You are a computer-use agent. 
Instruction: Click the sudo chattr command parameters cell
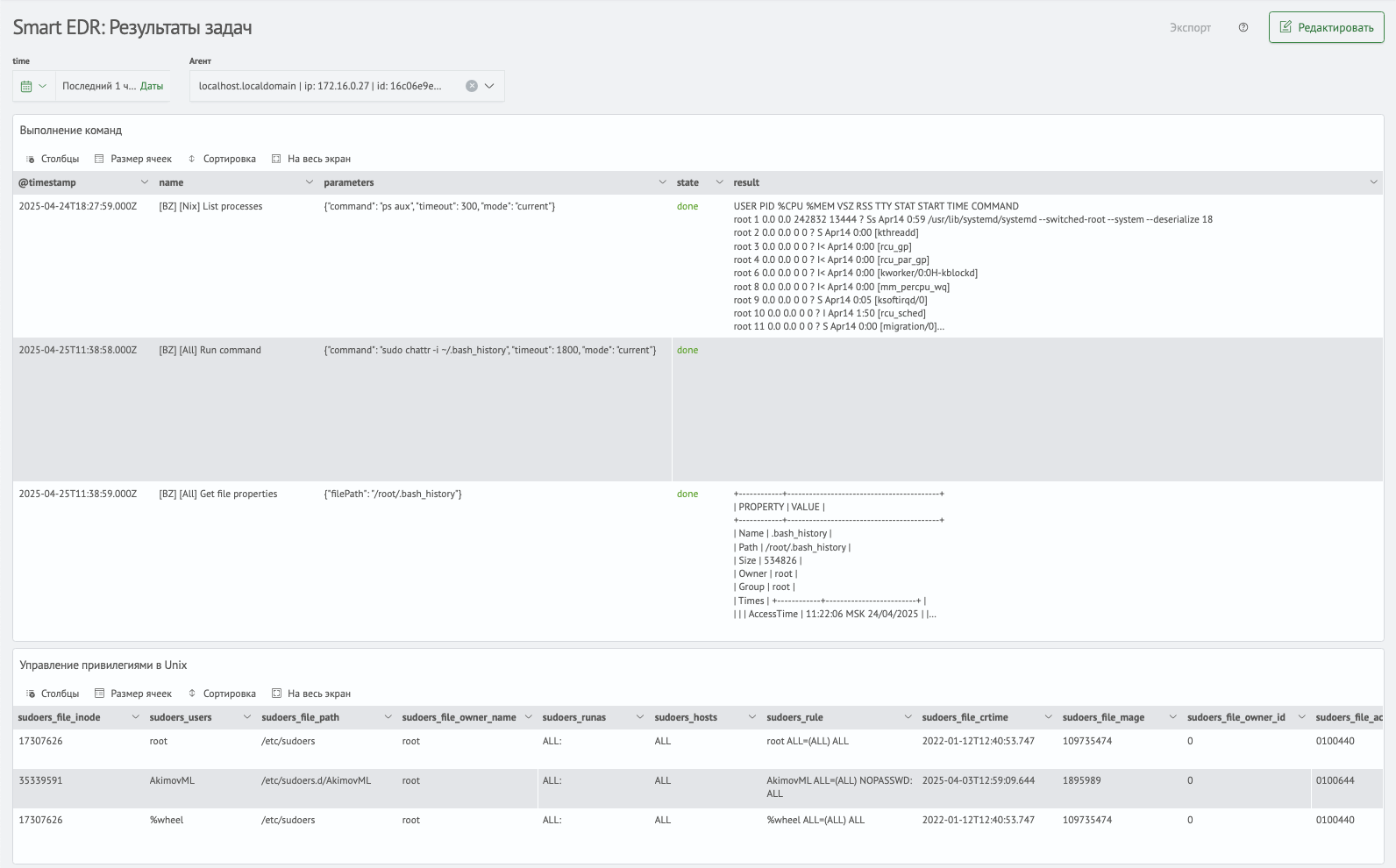[x=490, y=350]
